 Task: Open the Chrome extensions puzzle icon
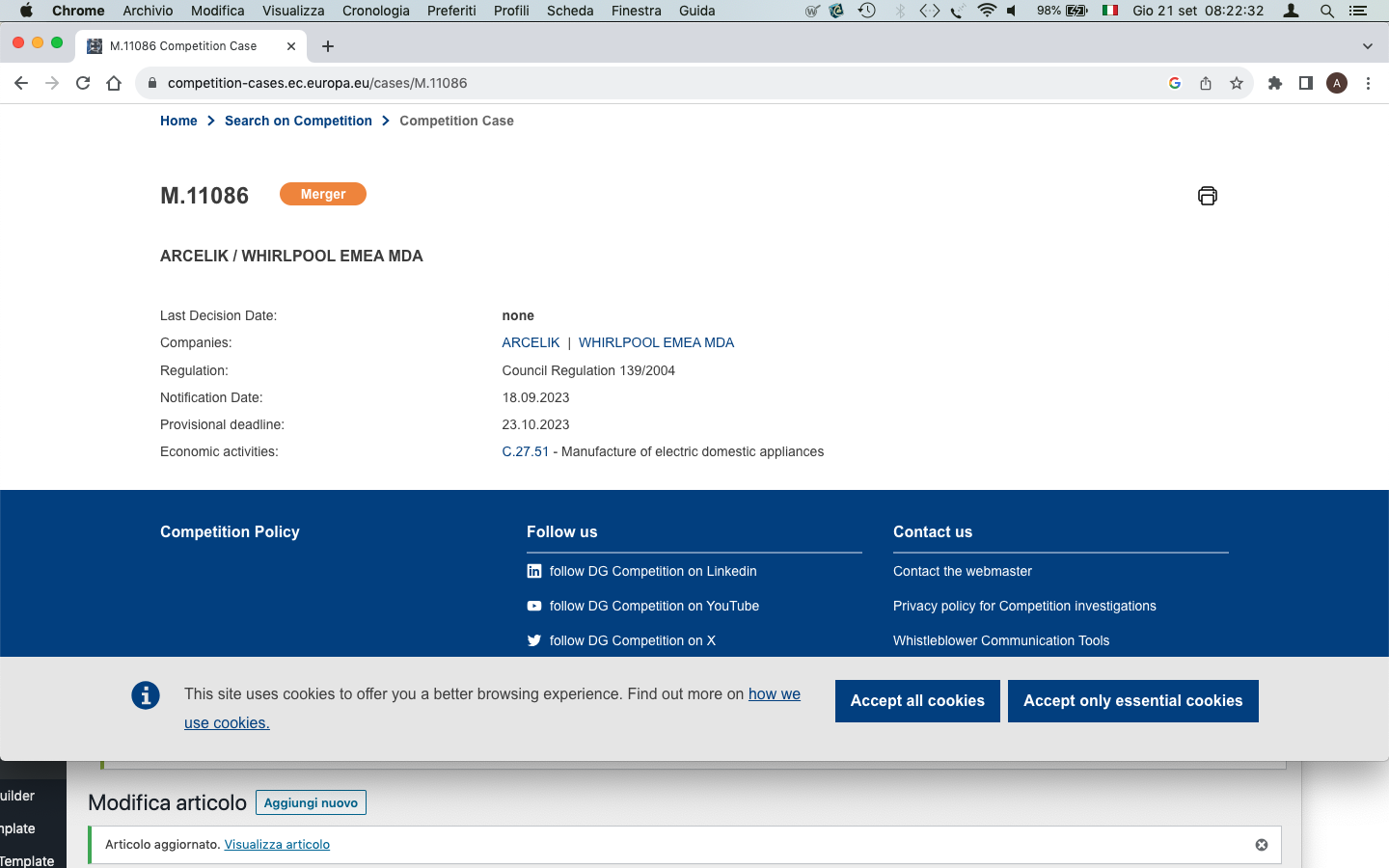[x=1275, y=83]
